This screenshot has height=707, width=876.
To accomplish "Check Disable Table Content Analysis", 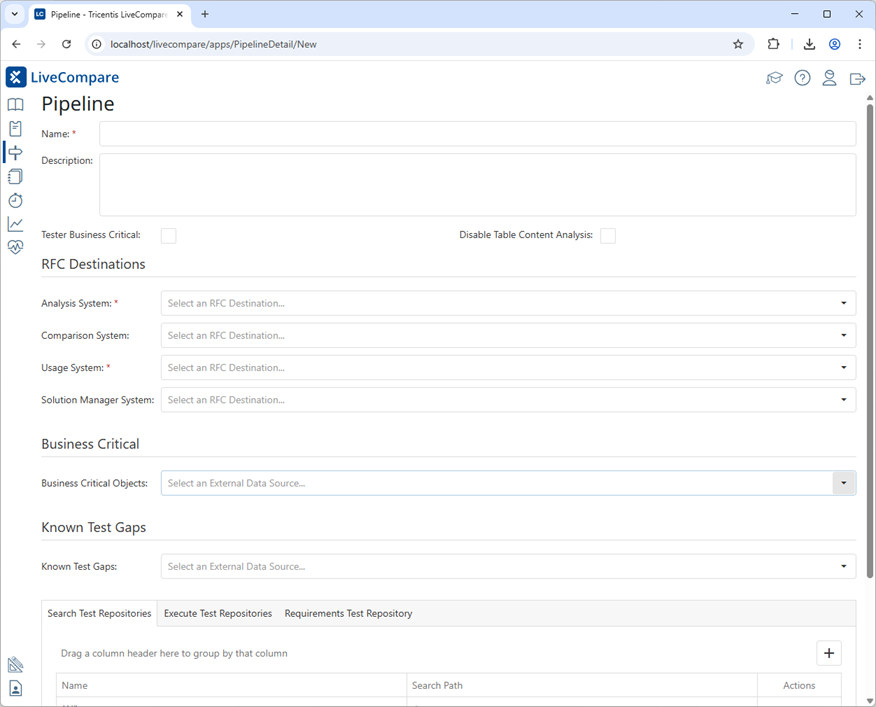I will (x=608, y=235).
